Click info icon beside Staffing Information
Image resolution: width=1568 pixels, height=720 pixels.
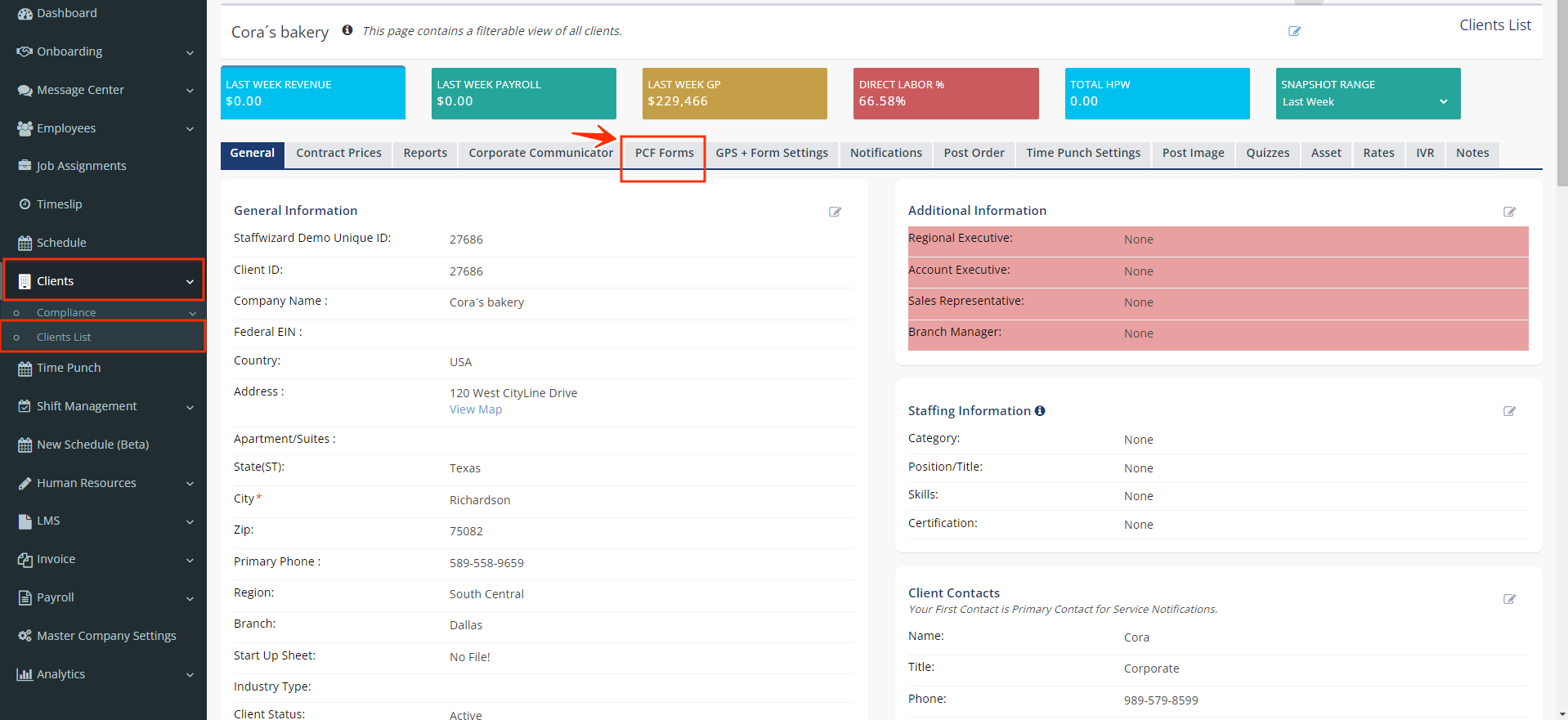point(1040,411)
